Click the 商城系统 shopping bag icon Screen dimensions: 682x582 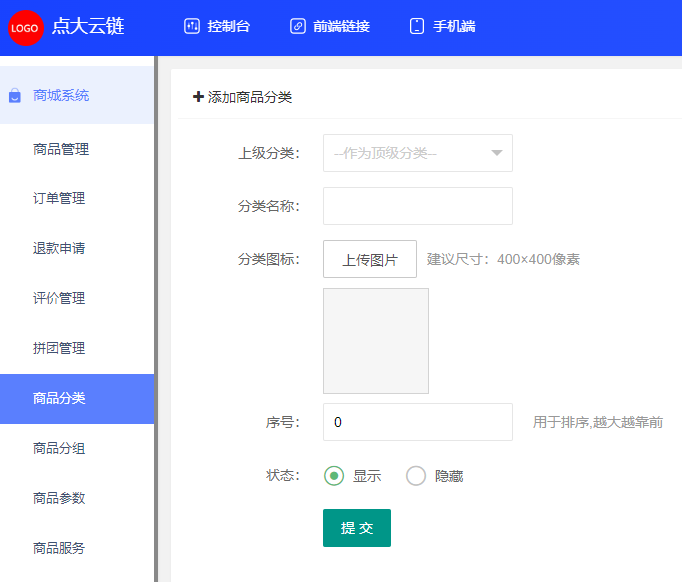(x=15, y=95)
